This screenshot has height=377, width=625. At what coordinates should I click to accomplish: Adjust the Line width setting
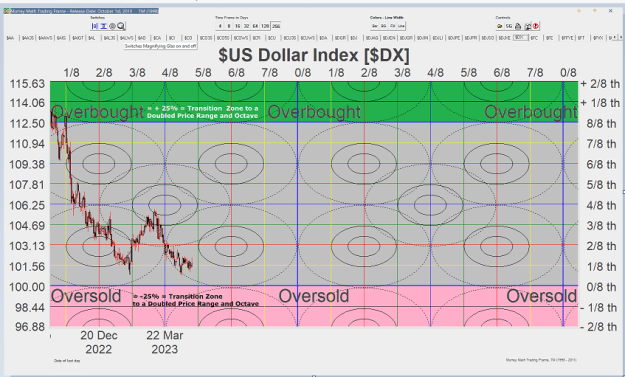(401, 26)
